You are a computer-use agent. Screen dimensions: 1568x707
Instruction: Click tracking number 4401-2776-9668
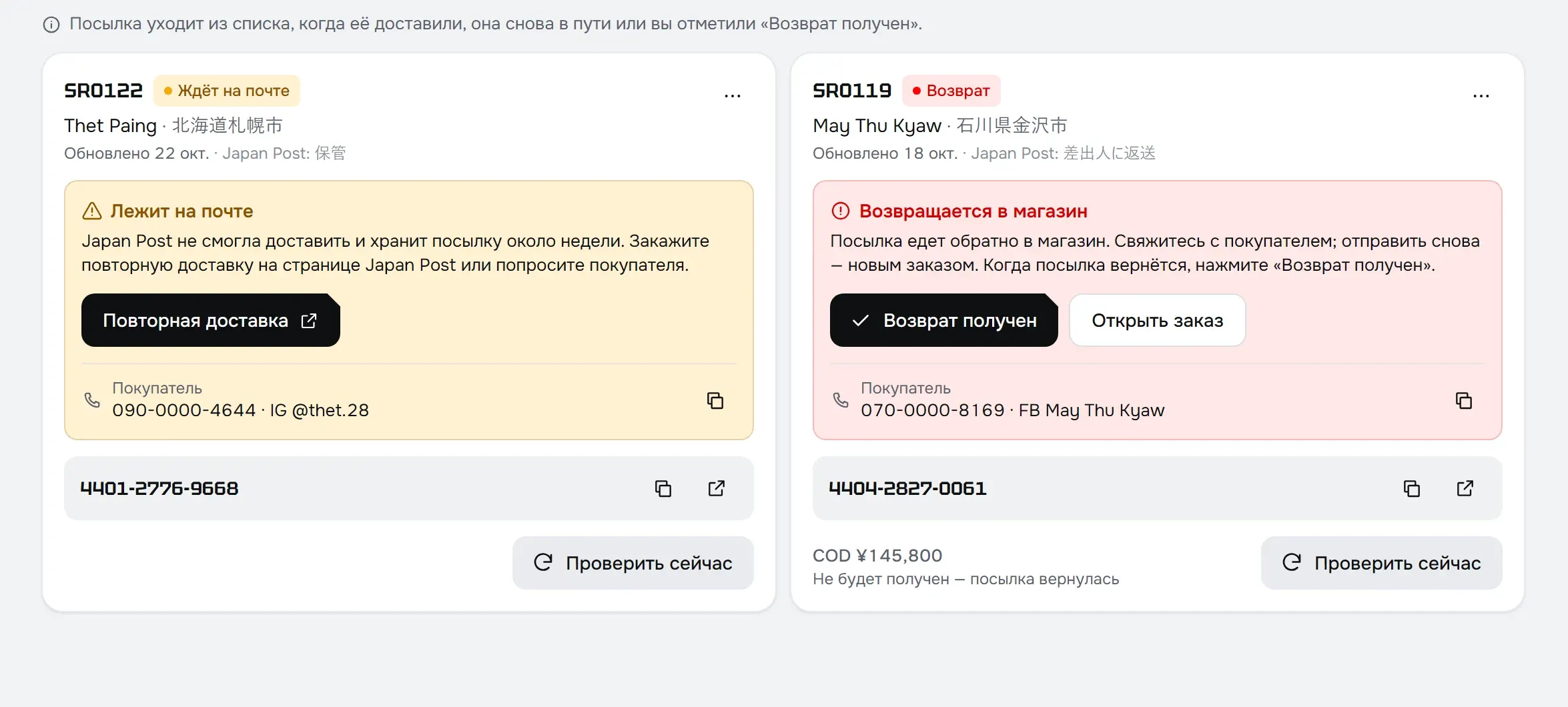coord(159,488)
